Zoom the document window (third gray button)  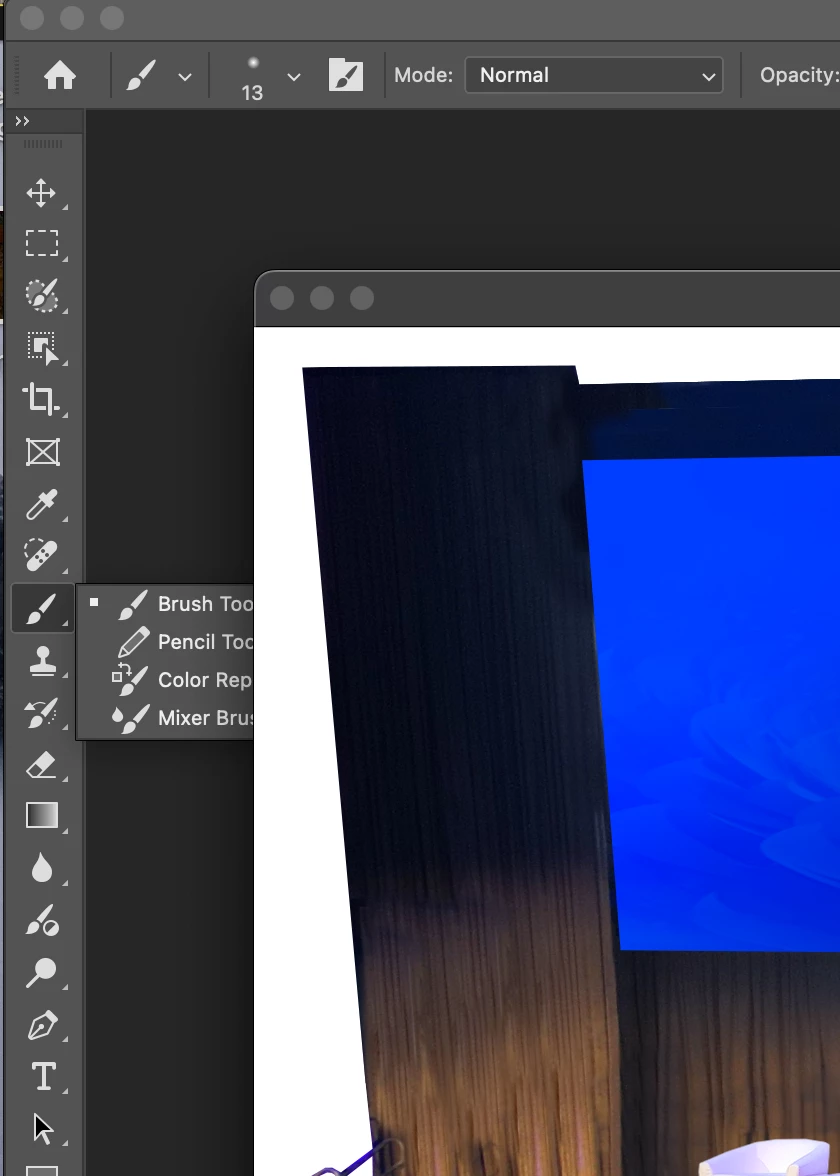pos(362,298)
